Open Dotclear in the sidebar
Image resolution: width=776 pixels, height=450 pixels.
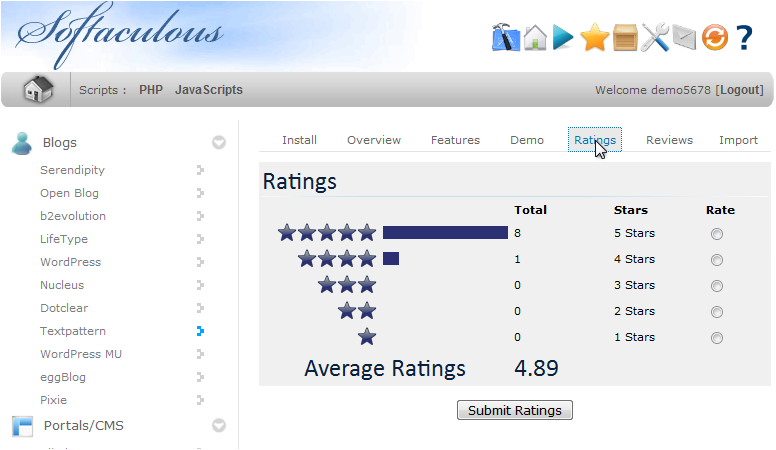point(64,308)
